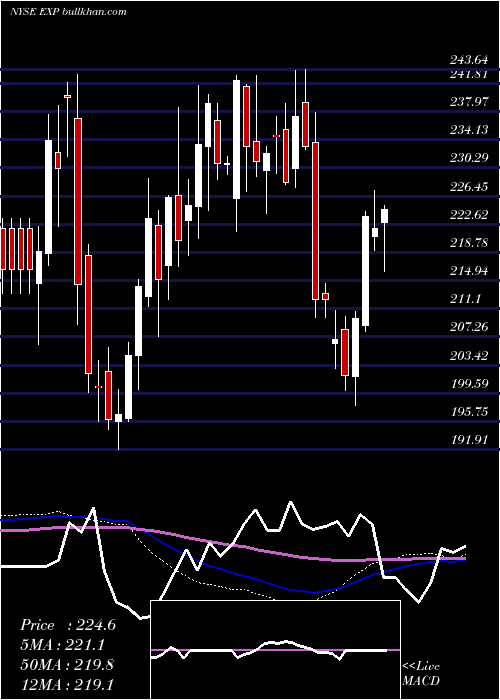Screen dimensions: 500x700
Task: Click the 234.13 price level label
Action: [x=468, y=130]
